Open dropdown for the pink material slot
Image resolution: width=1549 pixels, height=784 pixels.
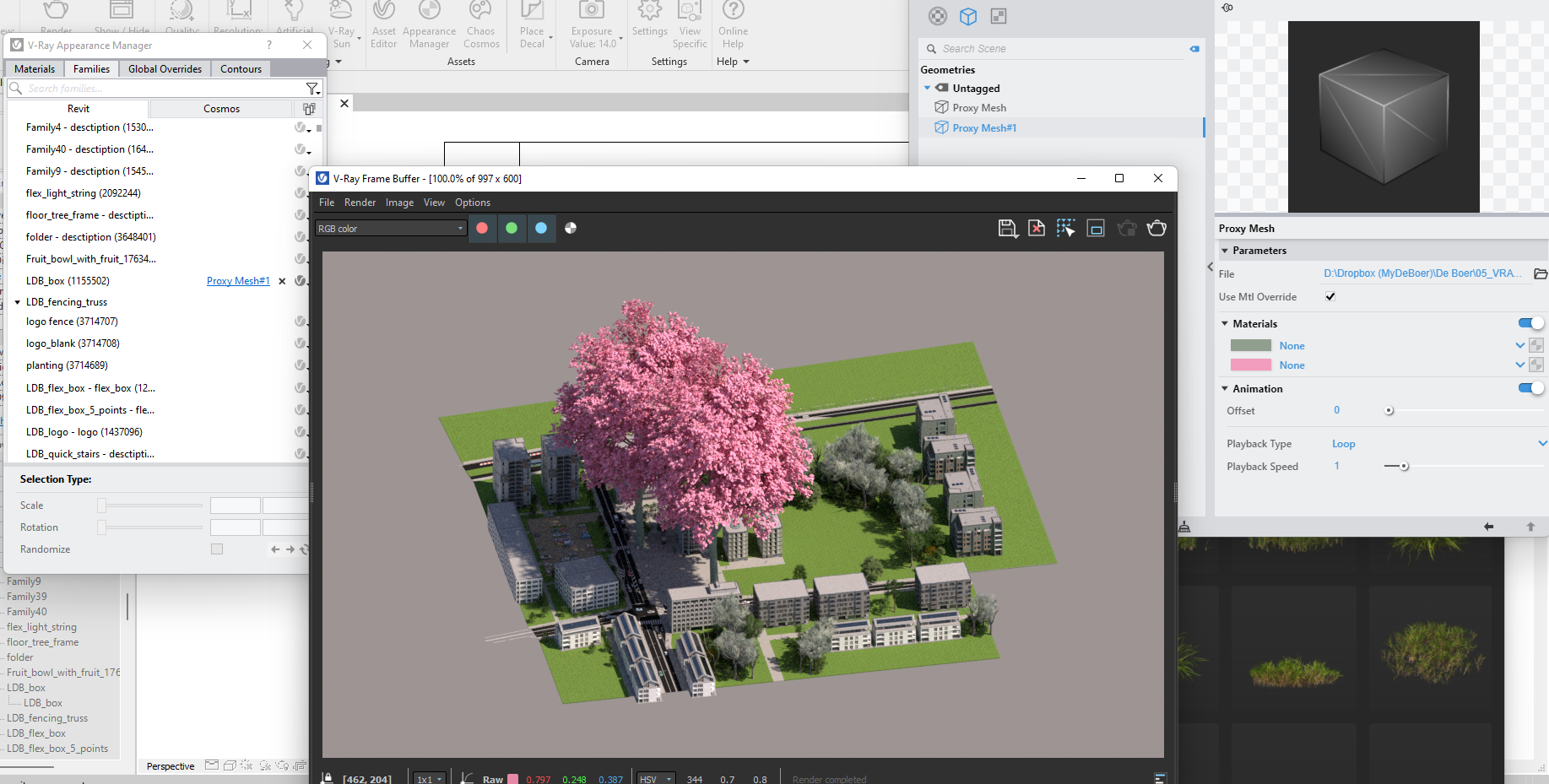(1520, 365)
